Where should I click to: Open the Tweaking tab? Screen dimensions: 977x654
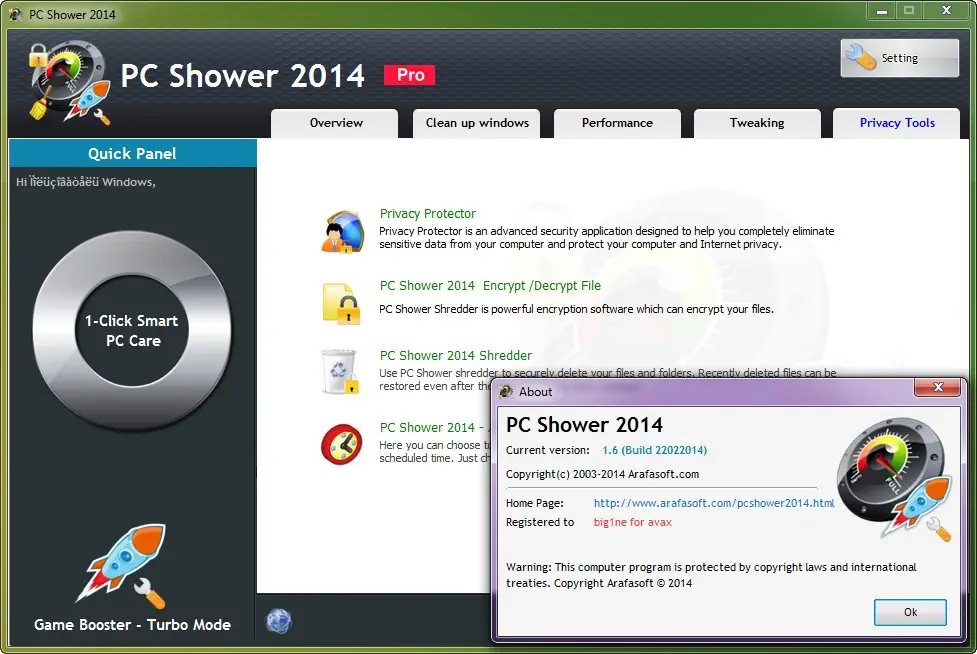(757, 123)
